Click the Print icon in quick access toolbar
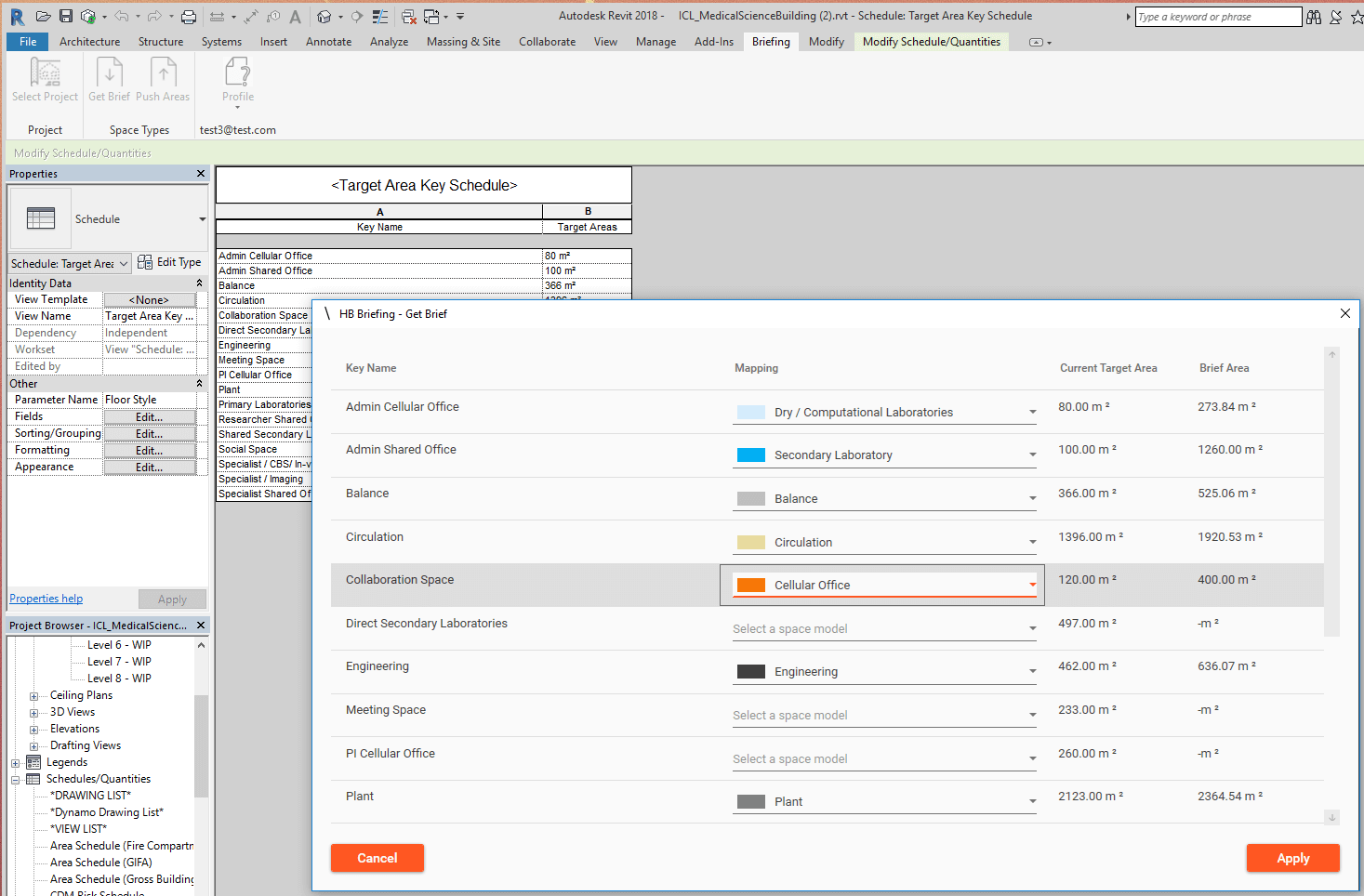Image resolution: width=1364 pixels, height=896 pixels. [189, 16]
